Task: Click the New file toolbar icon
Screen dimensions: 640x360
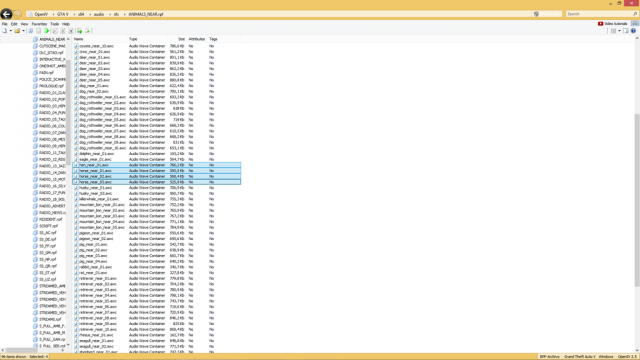Action: pyautogui.click(x=4, y=31)
